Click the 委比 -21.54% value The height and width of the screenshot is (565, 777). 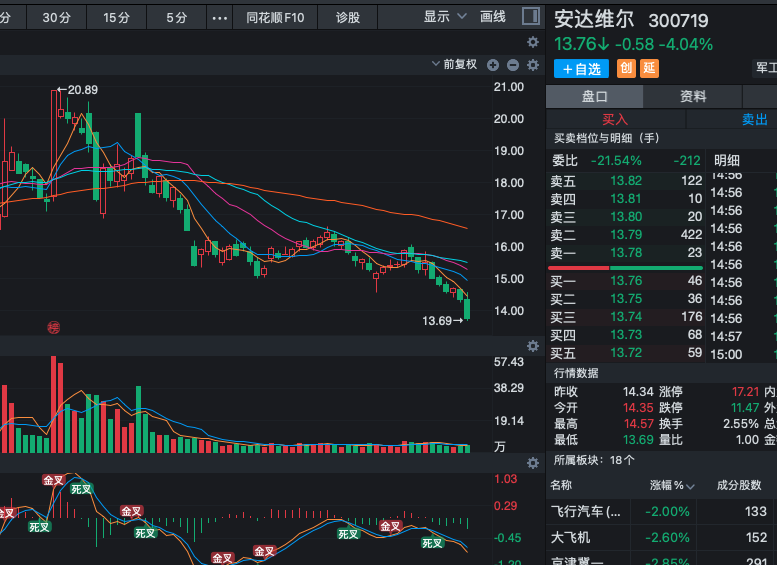616,161
